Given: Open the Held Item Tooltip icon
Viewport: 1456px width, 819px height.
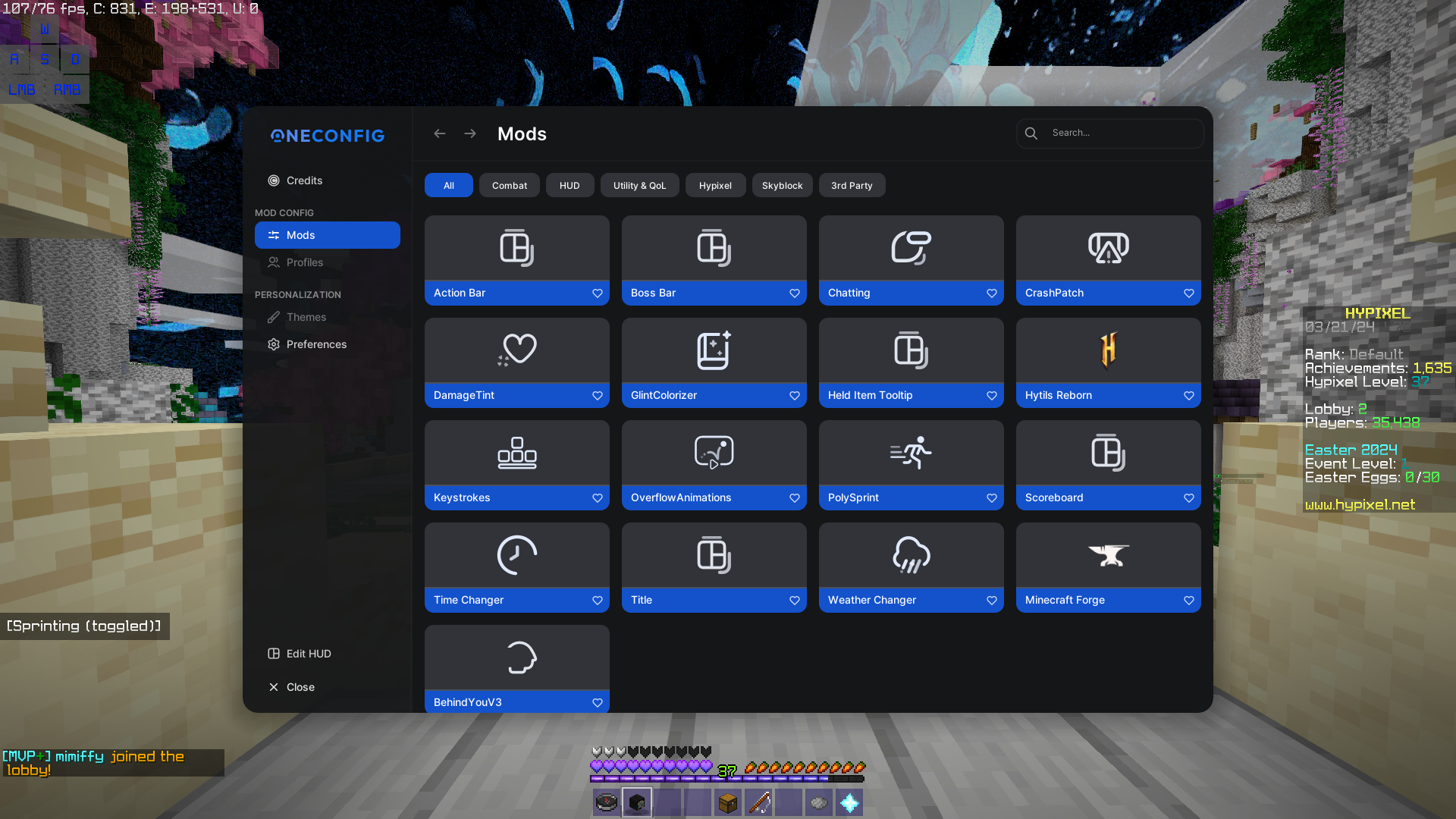Looking at the screenshot, I should (912, 350).
